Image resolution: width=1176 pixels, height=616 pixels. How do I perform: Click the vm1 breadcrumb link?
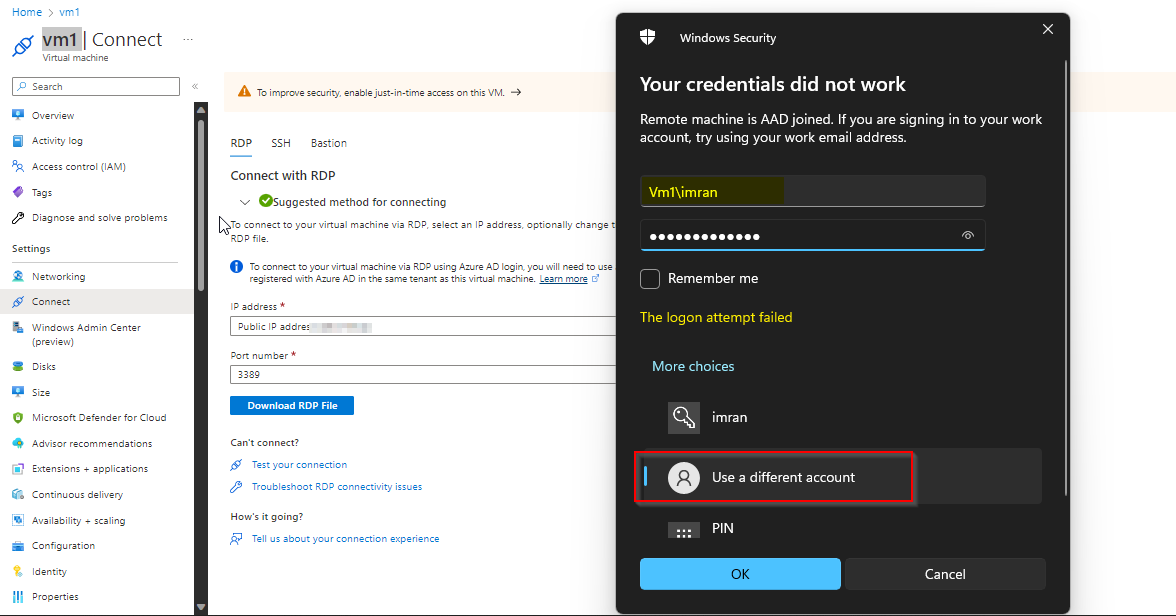point(70,12)
